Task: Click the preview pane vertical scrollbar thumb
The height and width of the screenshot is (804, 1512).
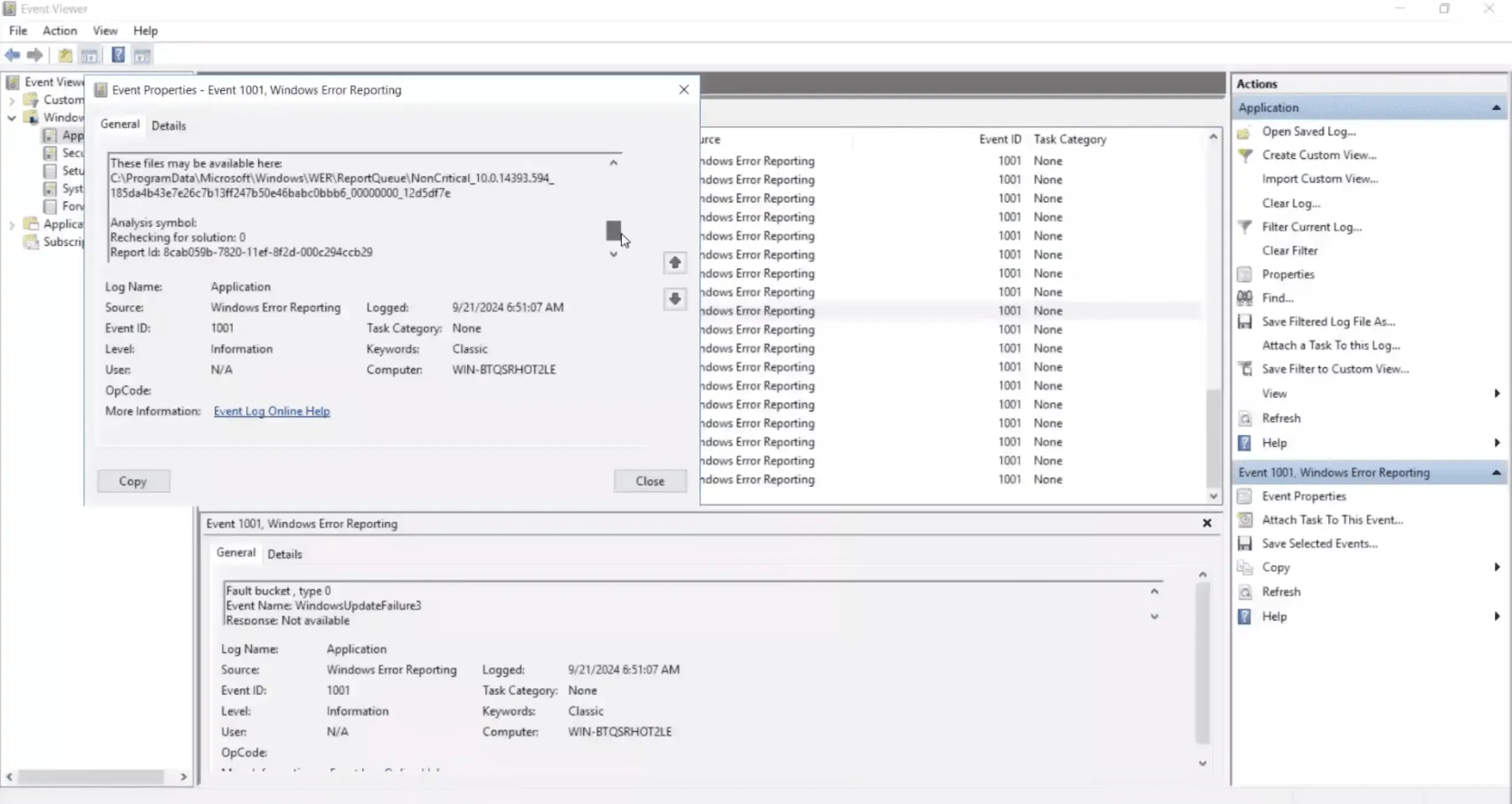Action: [x=1203, y=663]
